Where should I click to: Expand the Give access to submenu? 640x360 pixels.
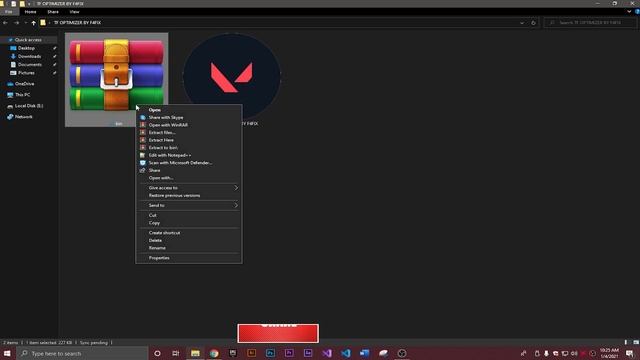click(x=189, y=188)
